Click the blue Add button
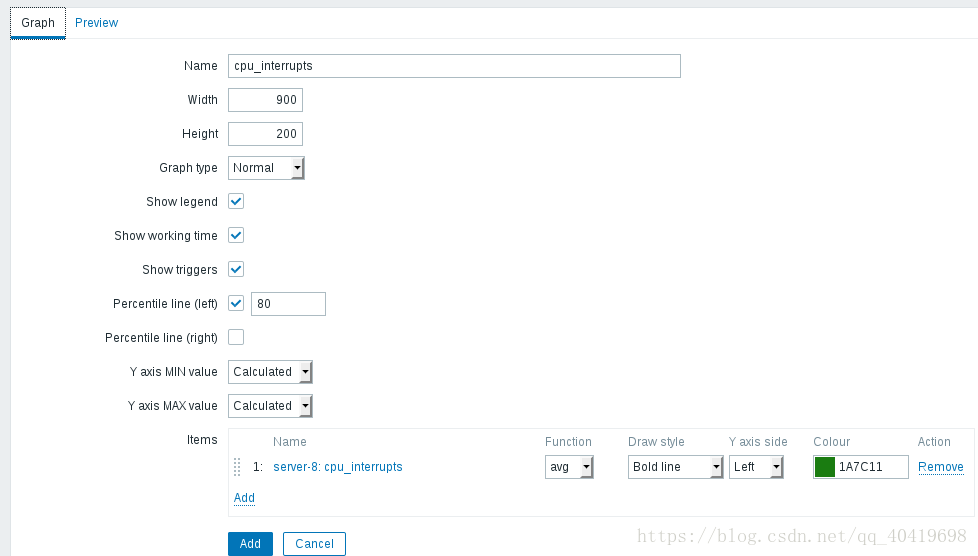978x556 pixels. 250,544
